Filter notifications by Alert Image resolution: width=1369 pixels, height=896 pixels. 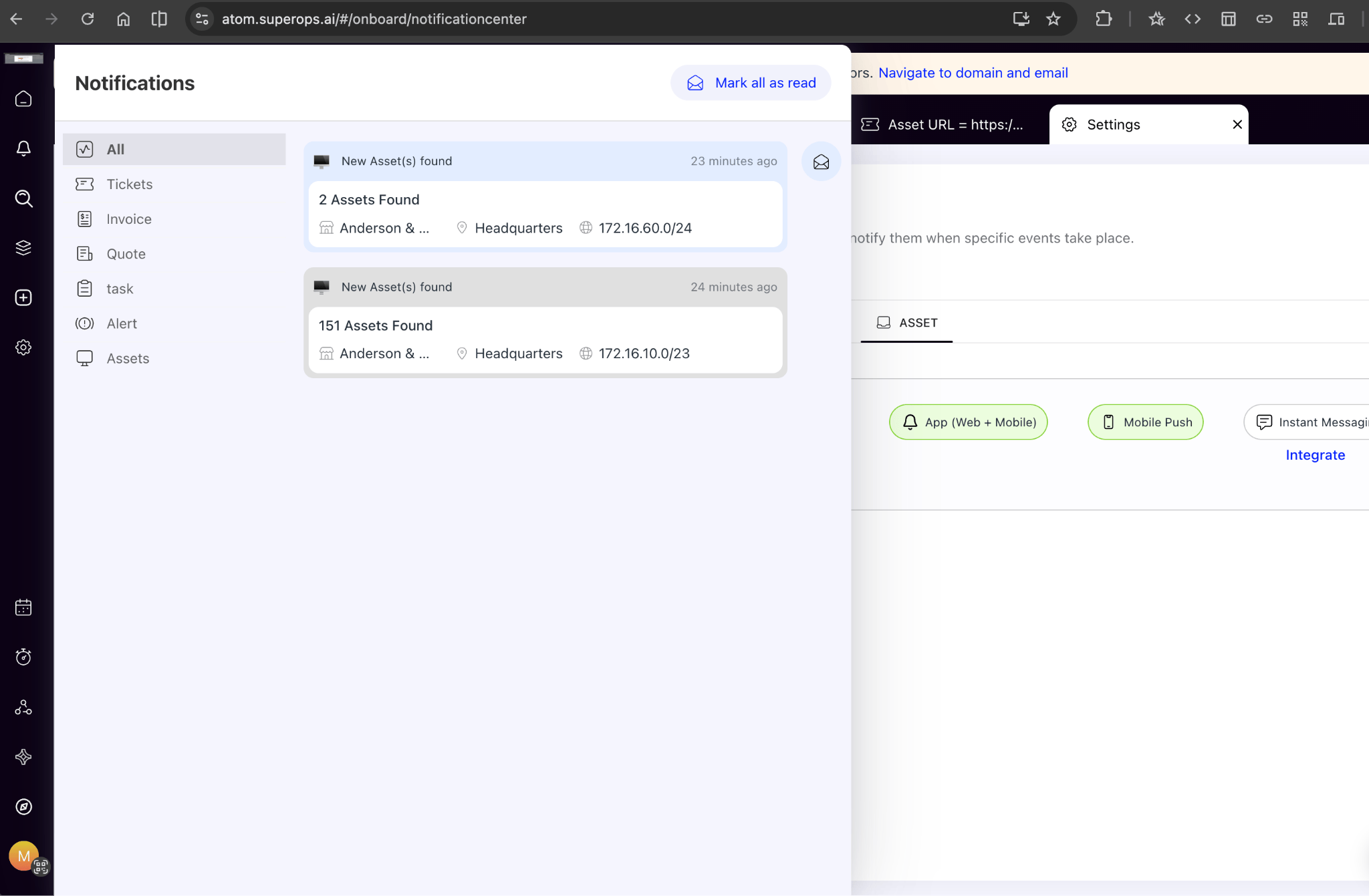point(122,323)
